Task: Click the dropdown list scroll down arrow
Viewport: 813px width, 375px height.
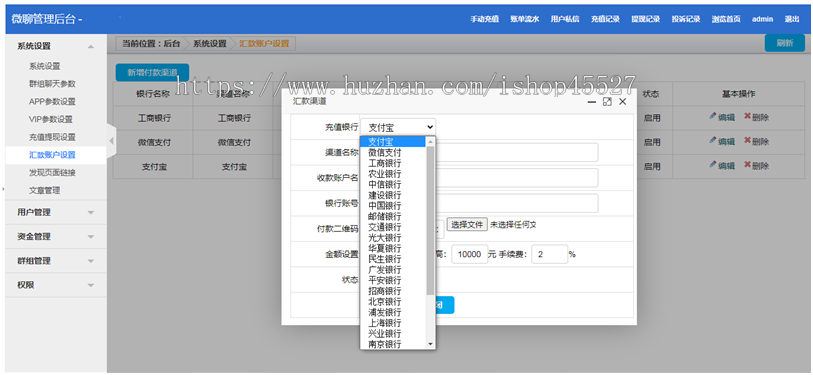Action: pyautogui.click(x=430, y=344)
